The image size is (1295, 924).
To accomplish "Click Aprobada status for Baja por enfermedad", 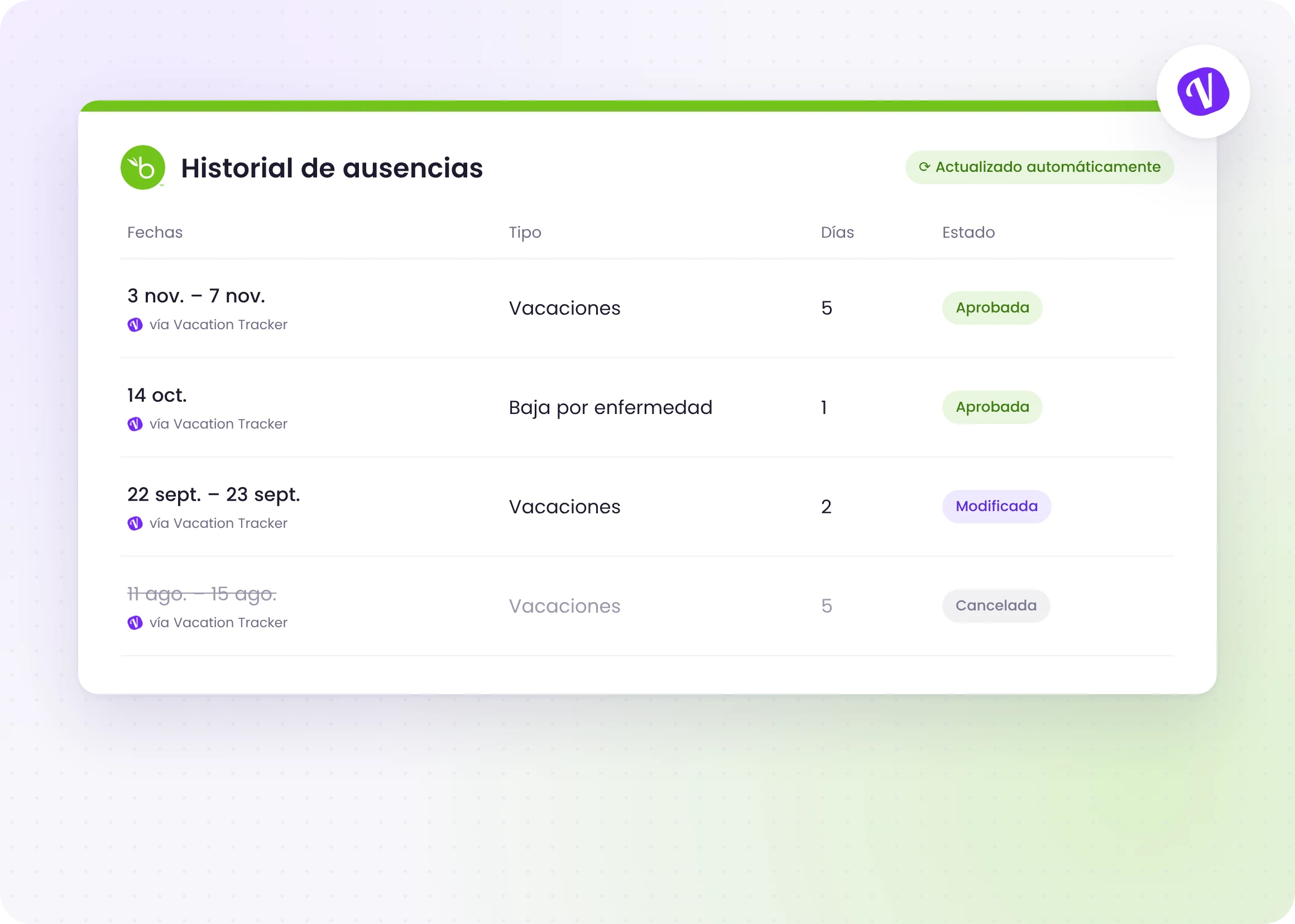I will click(992, 407).
